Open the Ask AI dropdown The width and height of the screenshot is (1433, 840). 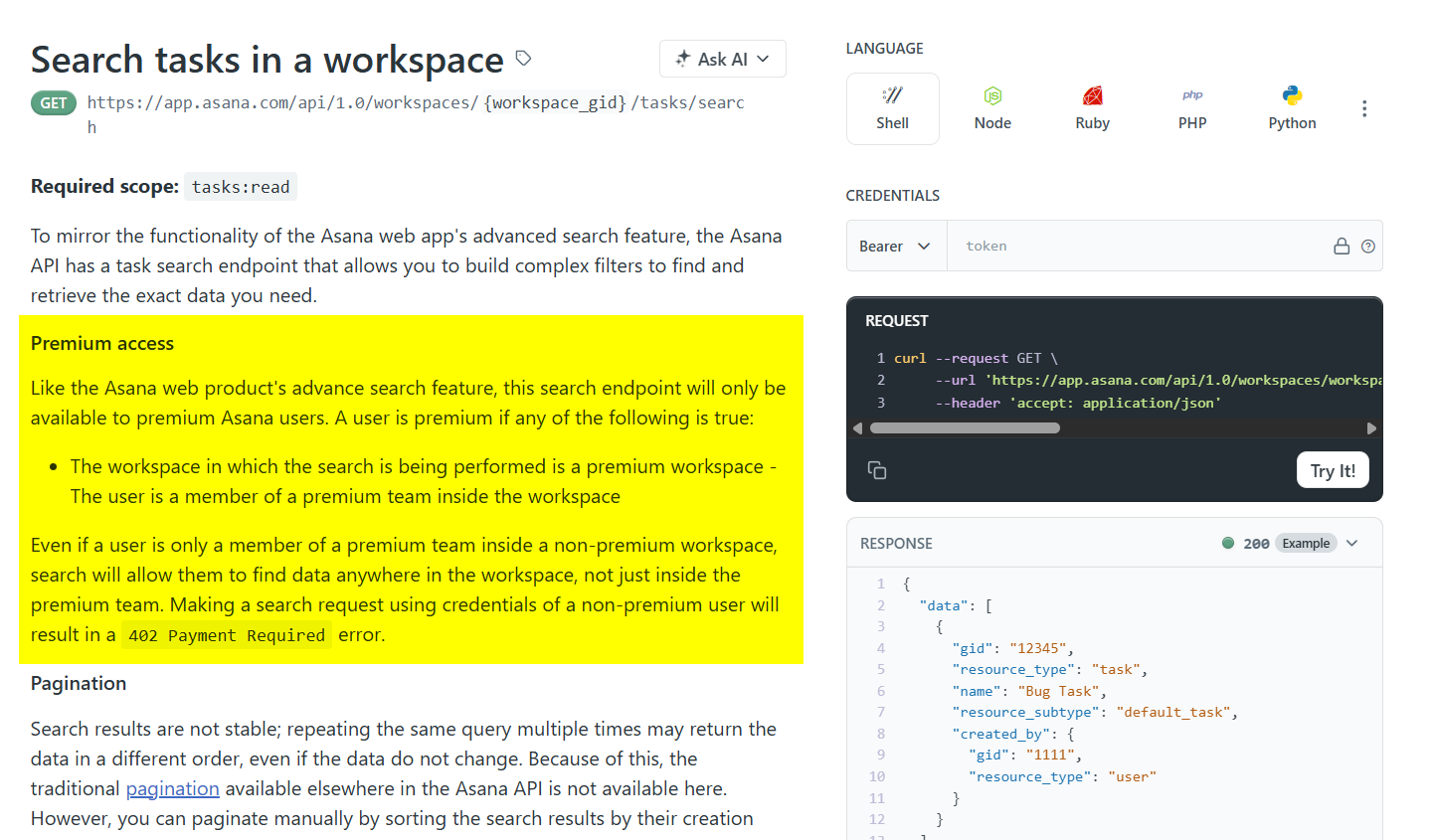tap(723, 59)
